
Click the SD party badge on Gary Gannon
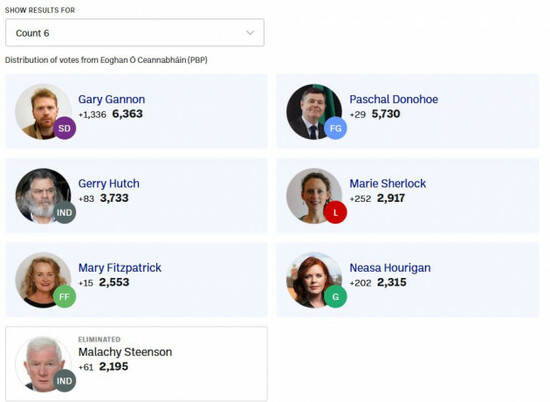pos(65,128)
